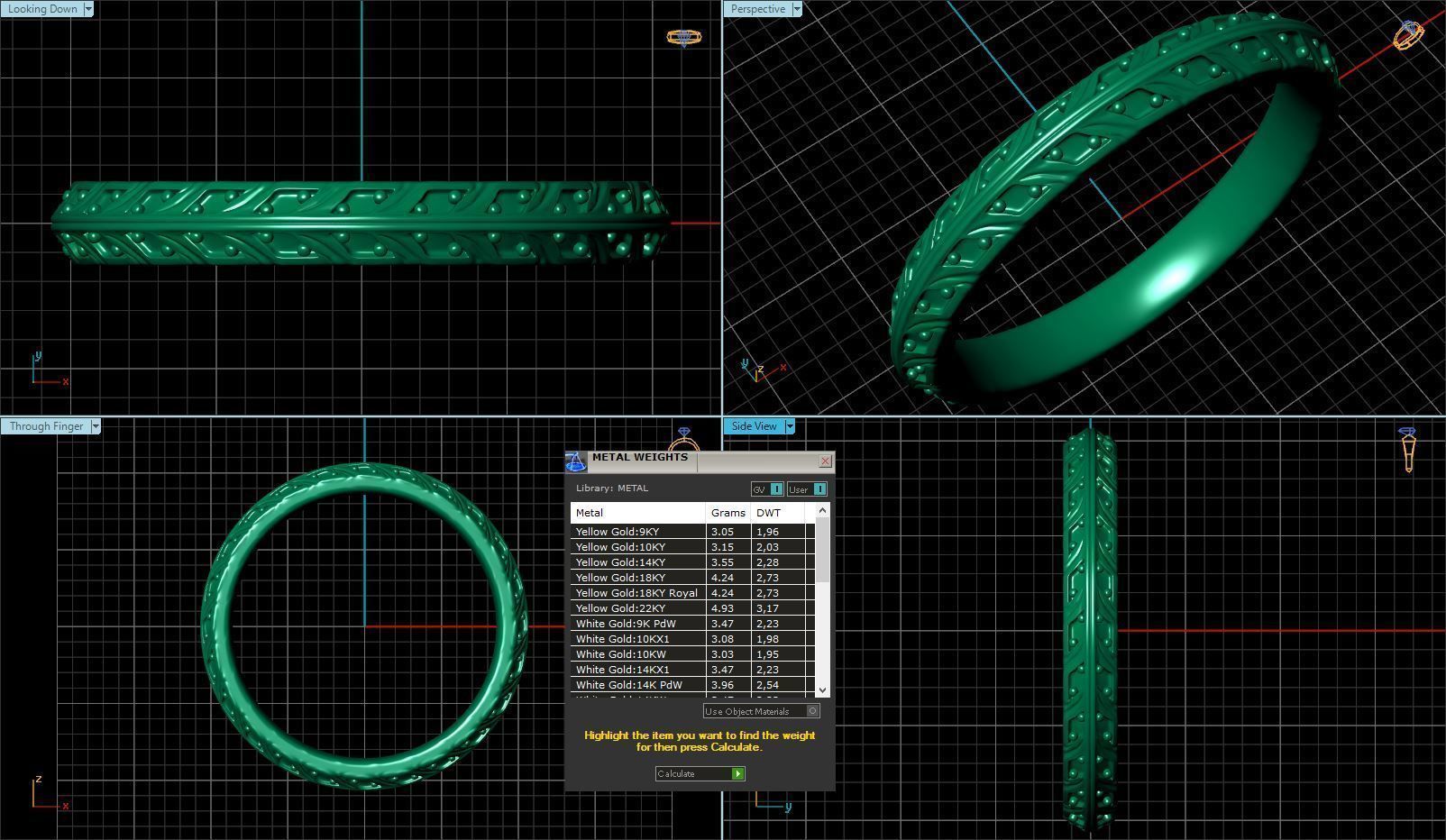The height and width of the screenshot is (840, 1446).
Task: Click the metal list scroll down arrow
Action: (x=822, y=689)
